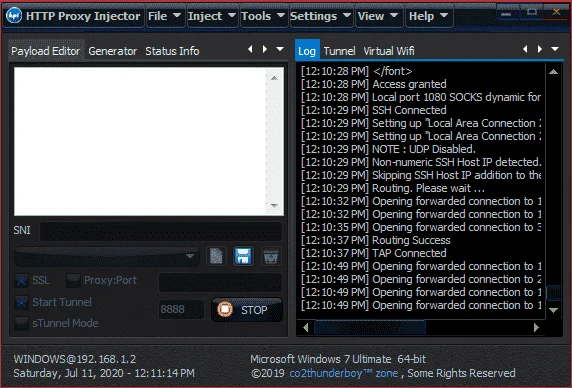Click the 'SSH Connected' log line
Image resolution: width=572 pixels, height=388 pixels.
[x=374, y=110]
